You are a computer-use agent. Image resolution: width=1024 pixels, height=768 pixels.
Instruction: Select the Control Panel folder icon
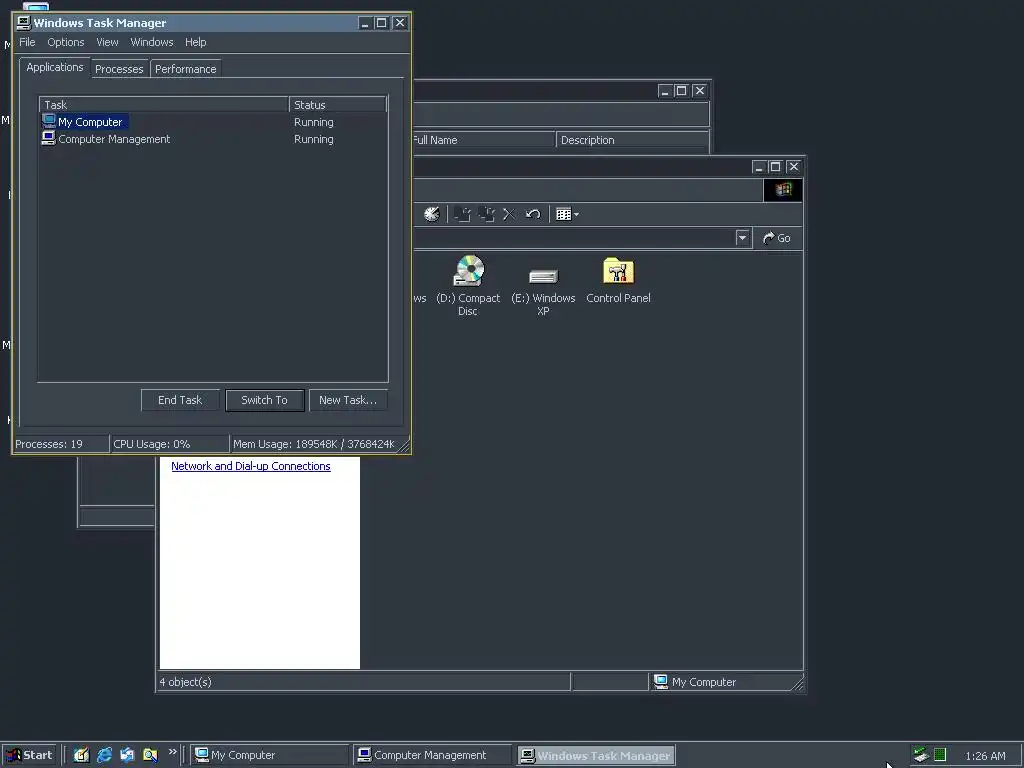[618, 281]
